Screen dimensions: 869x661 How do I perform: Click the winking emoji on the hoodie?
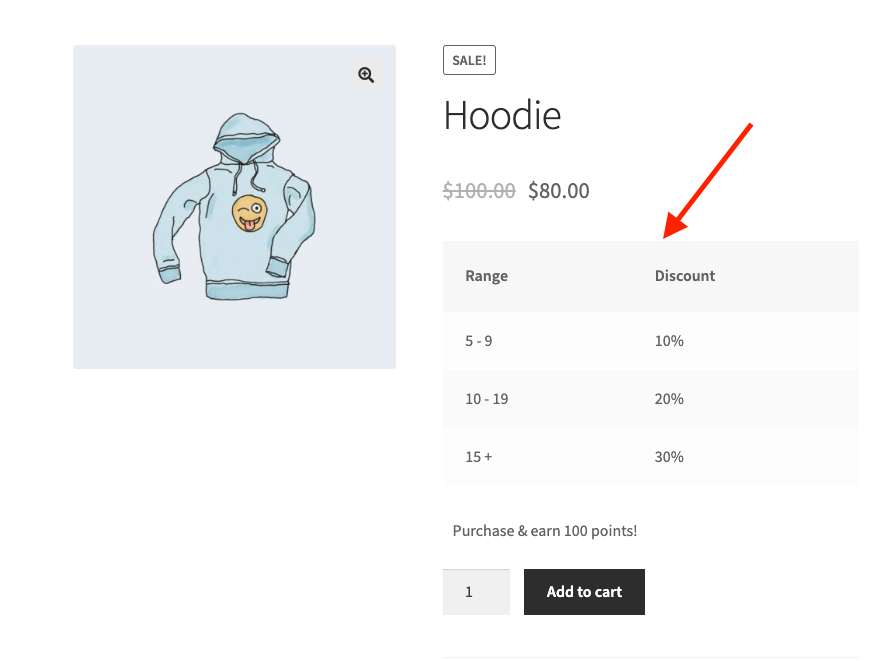pos(249,214)
